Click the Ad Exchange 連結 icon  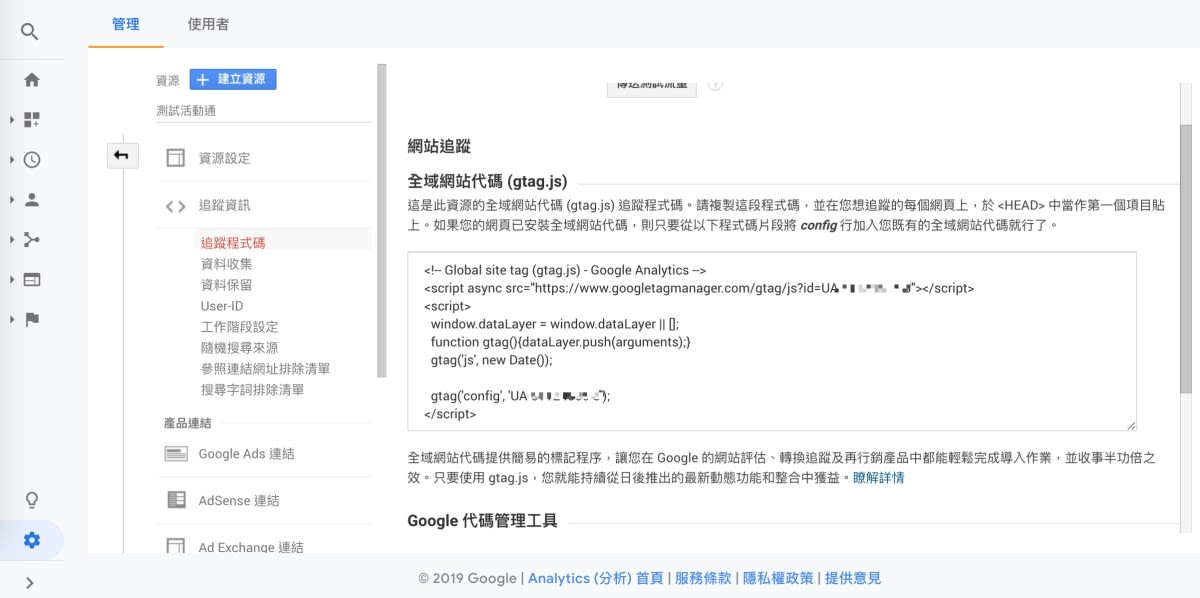coord(176,547)
